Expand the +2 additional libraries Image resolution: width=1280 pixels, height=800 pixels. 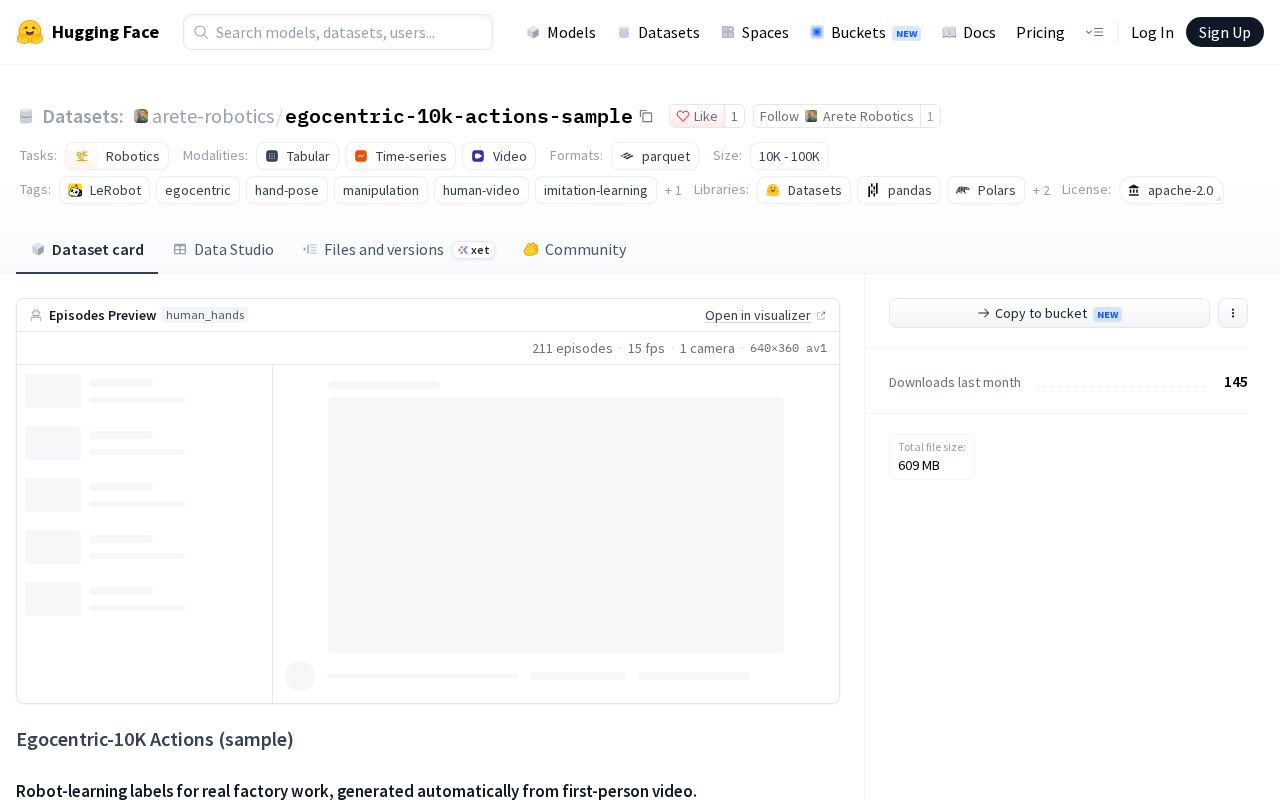pyautogui.click(x=1041, y=190)
